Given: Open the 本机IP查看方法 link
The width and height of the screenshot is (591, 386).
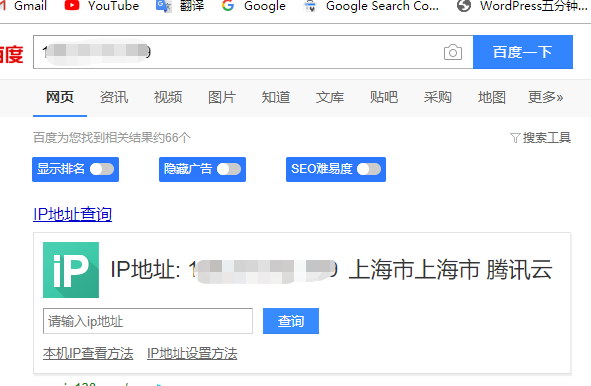Looking at the screenshot, I should click(x=88, y=354).
